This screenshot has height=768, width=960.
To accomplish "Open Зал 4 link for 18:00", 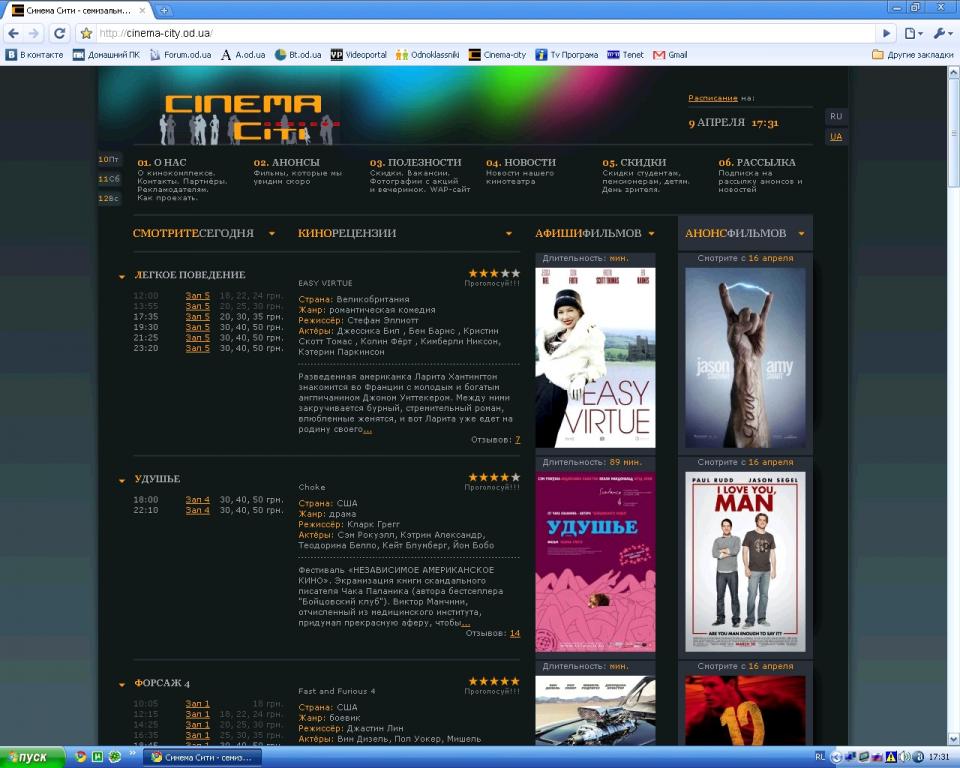I will click(198, 500).
